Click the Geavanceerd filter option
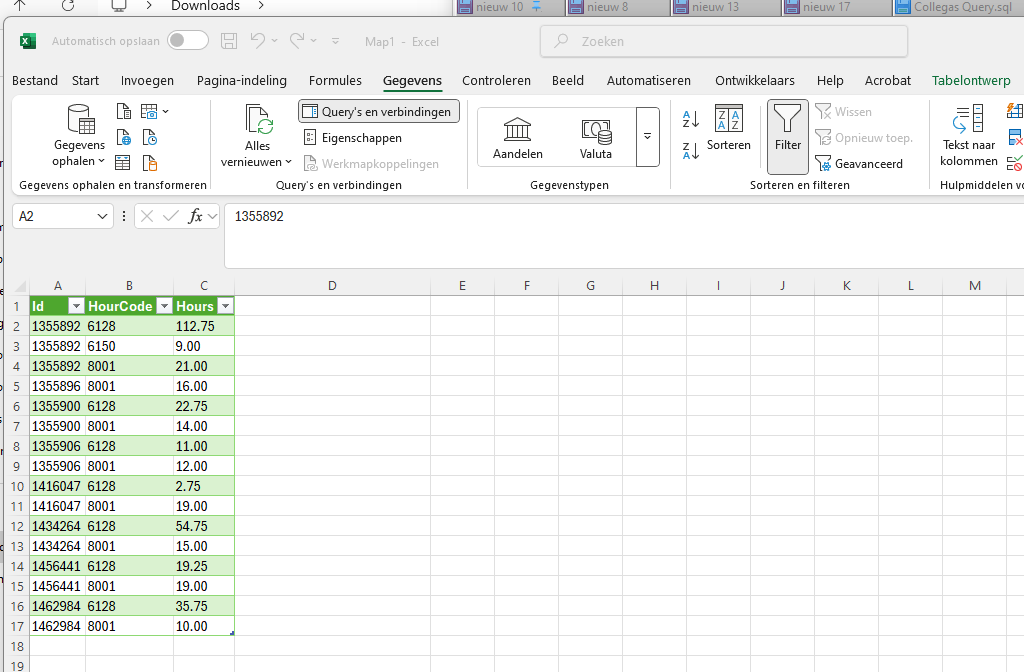 pos(858,164)
